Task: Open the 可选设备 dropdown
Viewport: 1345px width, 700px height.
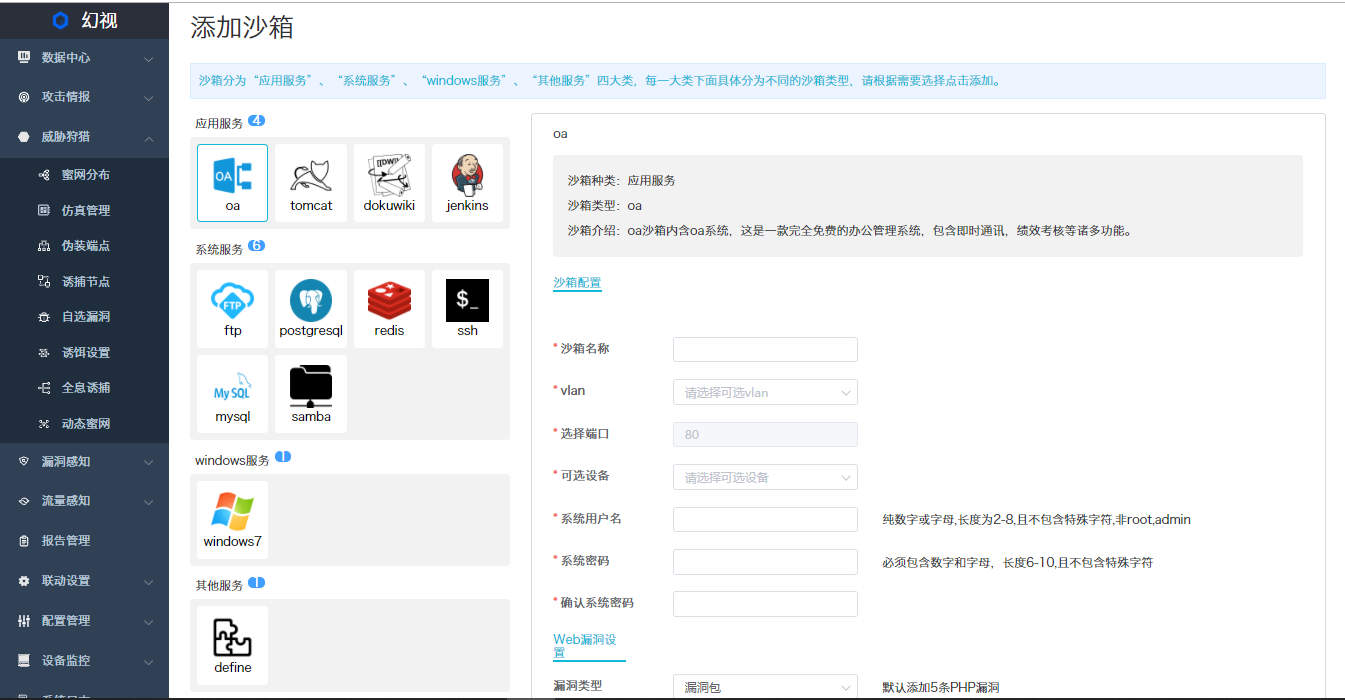Action: (x=765, y=477)
